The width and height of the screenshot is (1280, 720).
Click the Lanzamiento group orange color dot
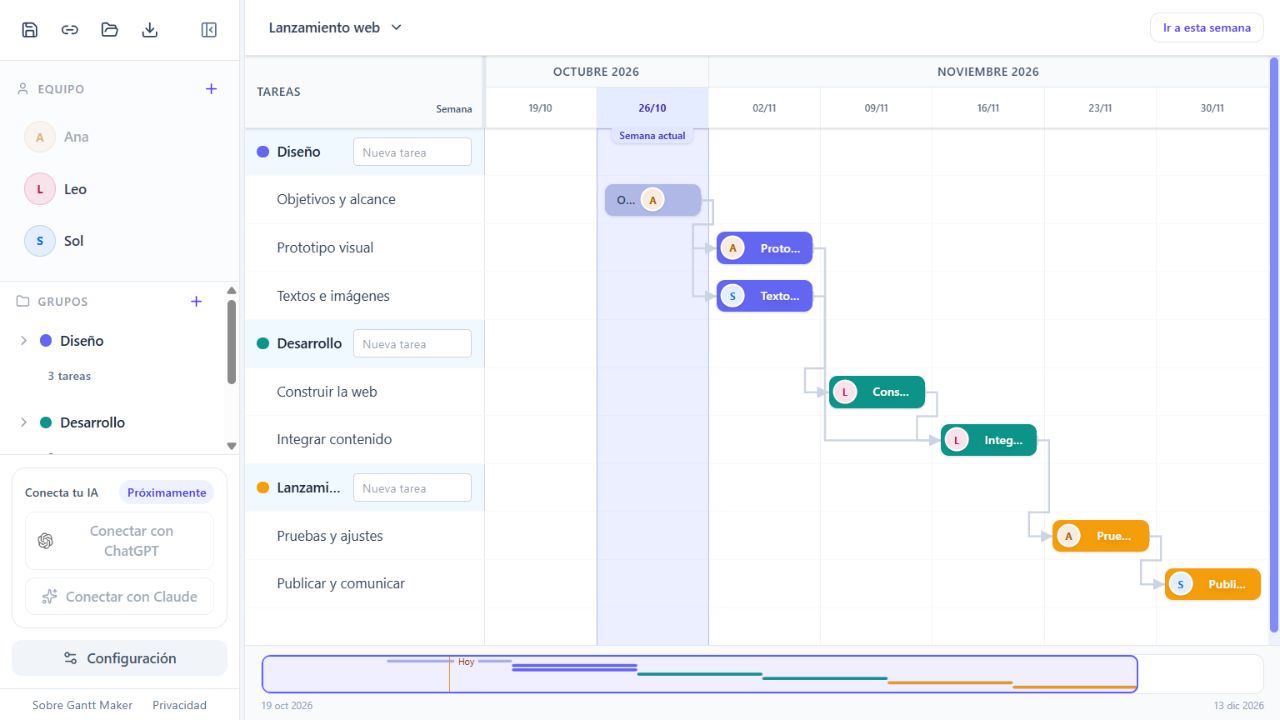(x=263, y=488)
